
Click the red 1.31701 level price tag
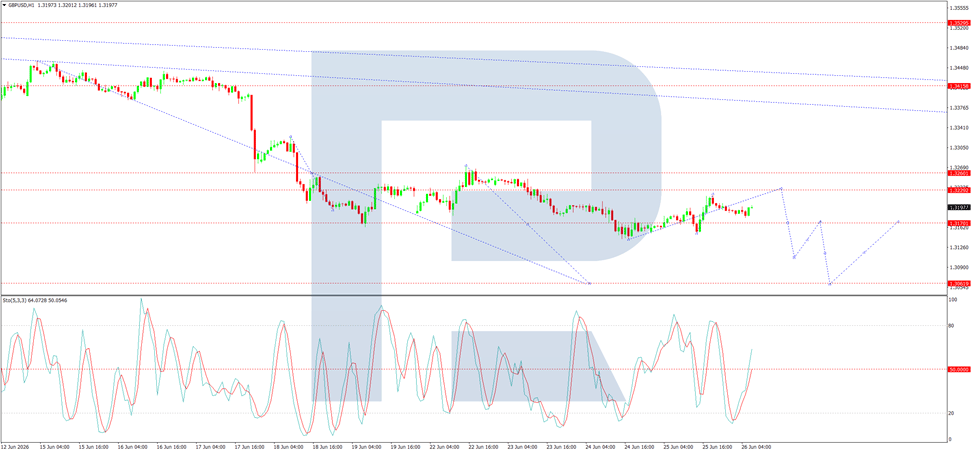pos(959,222)
